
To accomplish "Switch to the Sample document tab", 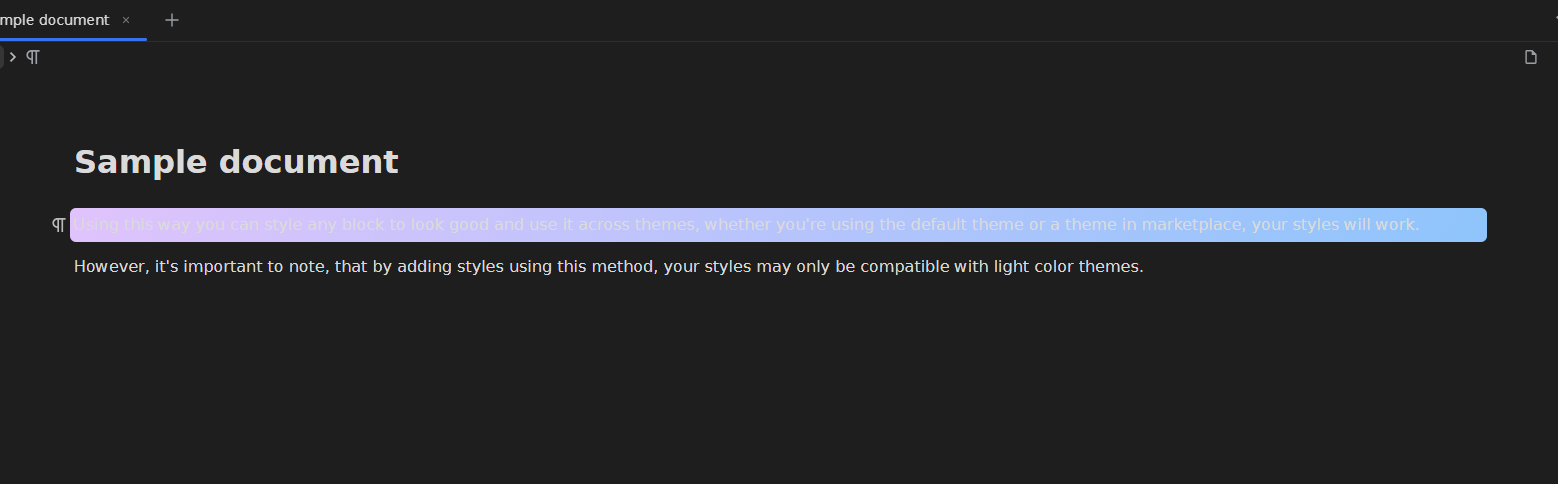I will tap(55, 20).
